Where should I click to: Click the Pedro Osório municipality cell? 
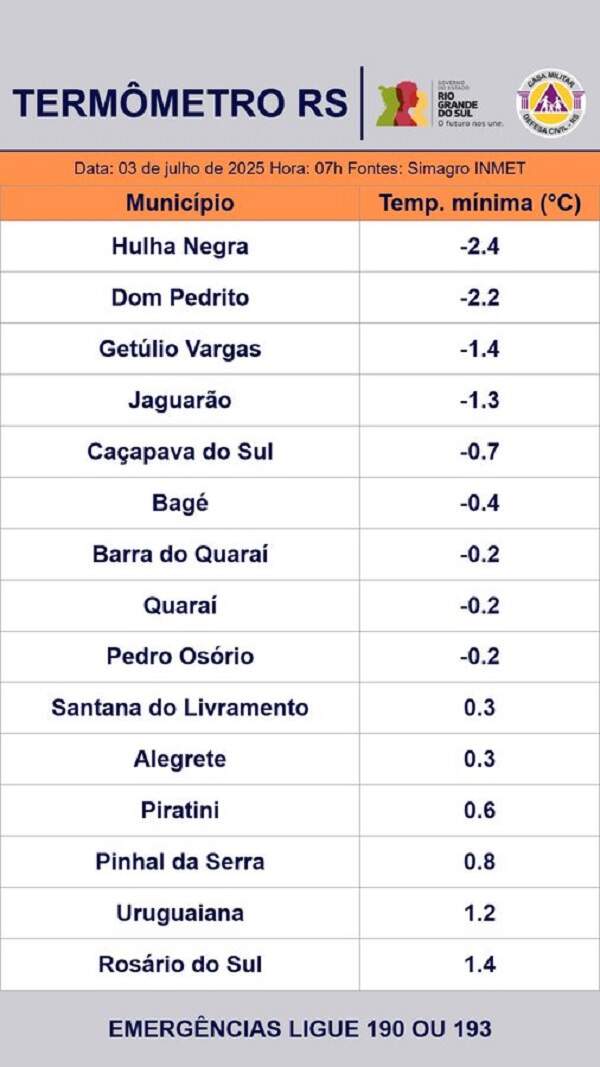coord(180,657)
